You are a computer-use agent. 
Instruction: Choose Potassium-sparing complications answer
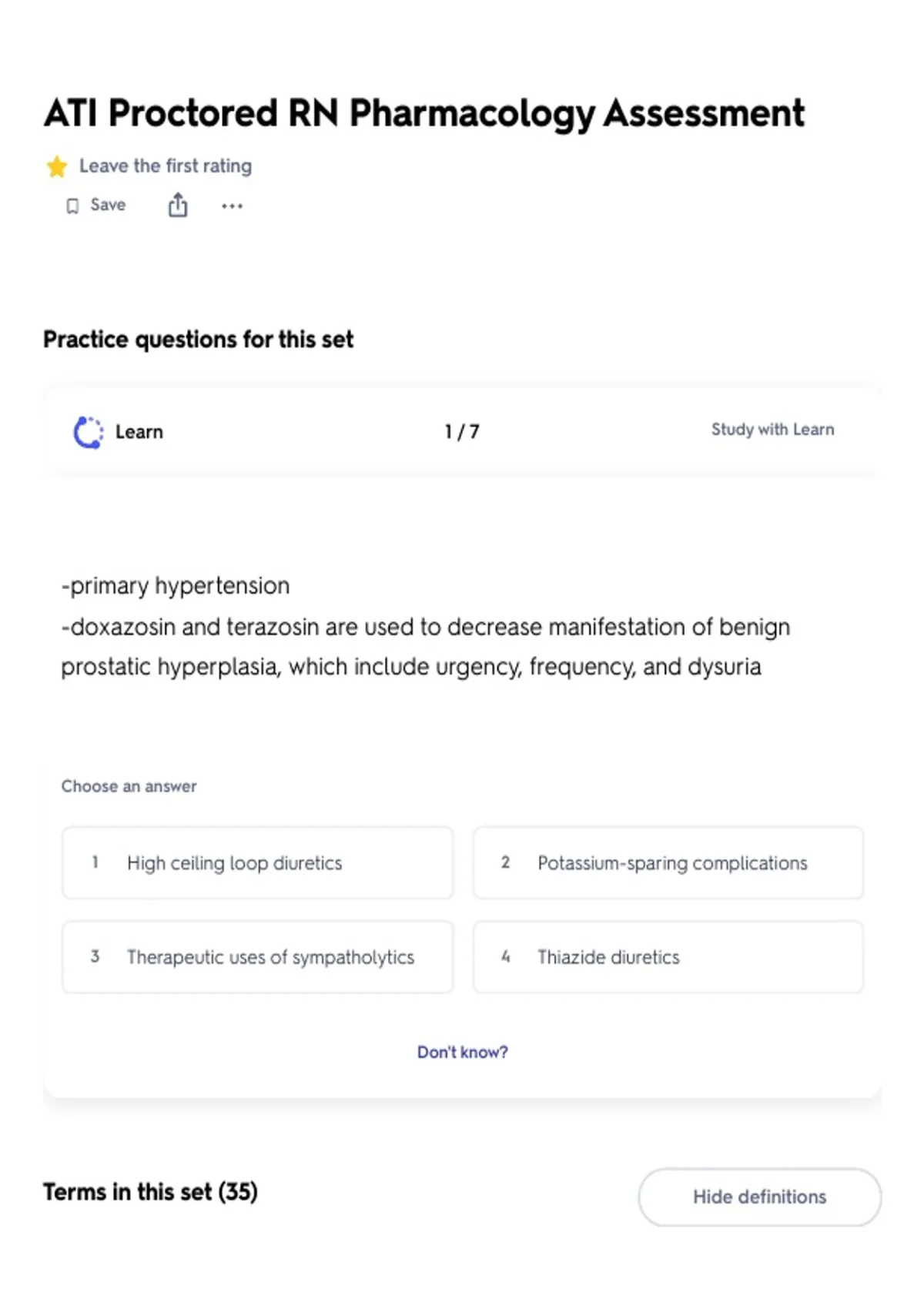click(x=668, y=863)
